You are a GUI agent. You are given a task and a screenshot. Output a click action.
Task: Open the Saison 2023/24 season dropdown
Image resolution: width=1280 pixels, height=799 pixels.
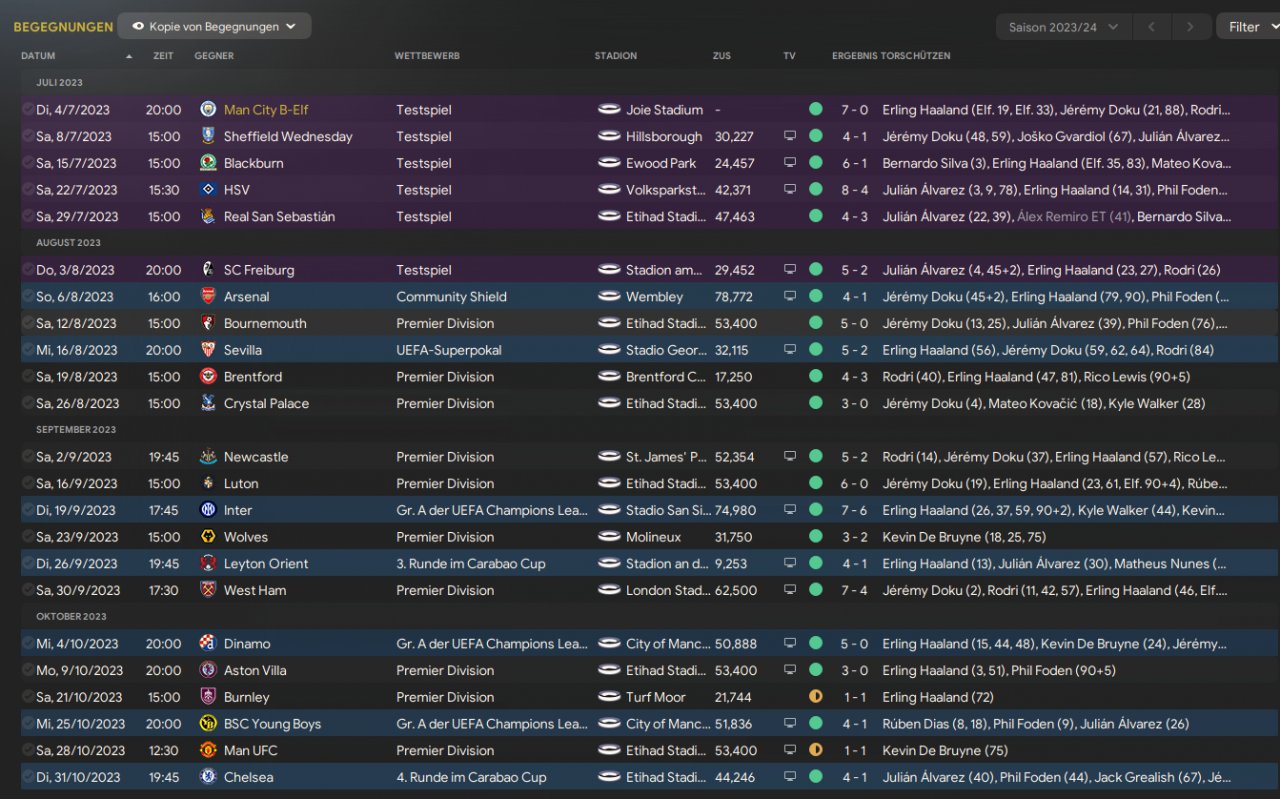click(x=1064, y=27)
